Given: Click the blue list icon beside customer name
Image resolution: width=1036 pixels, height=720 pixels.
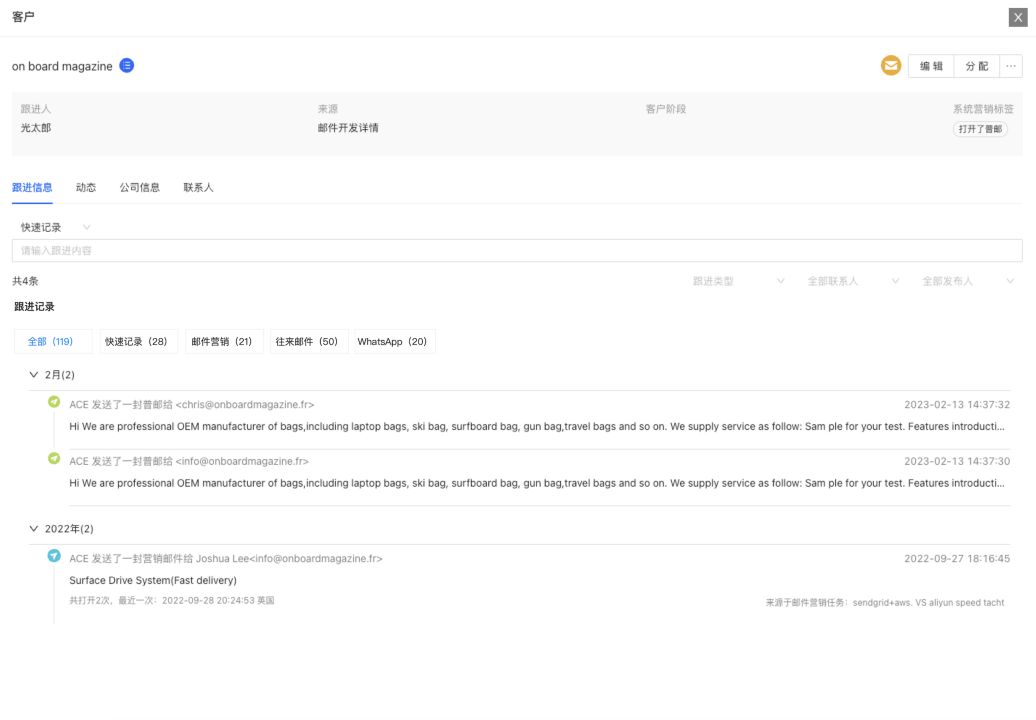Looking at the screenshot, I should (127, 66).
